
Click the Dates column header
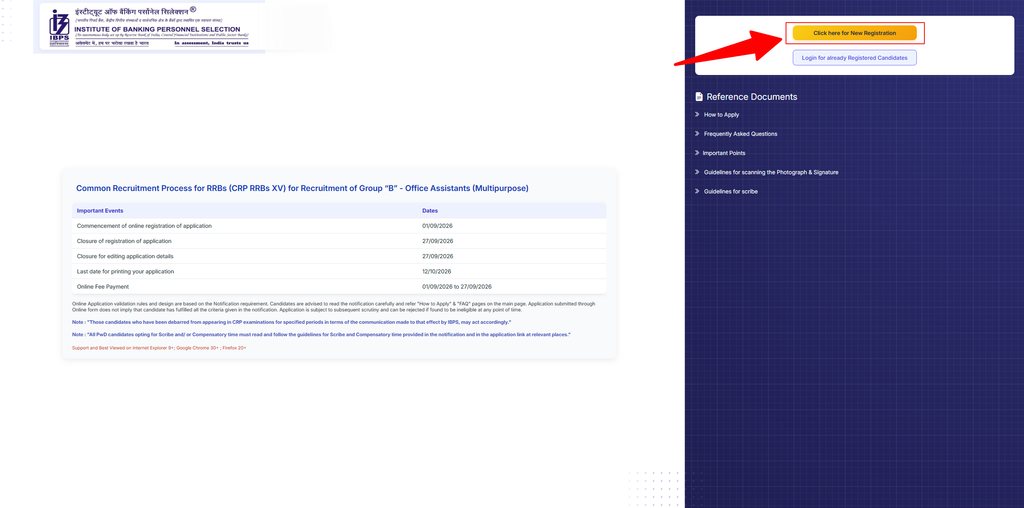430,211
